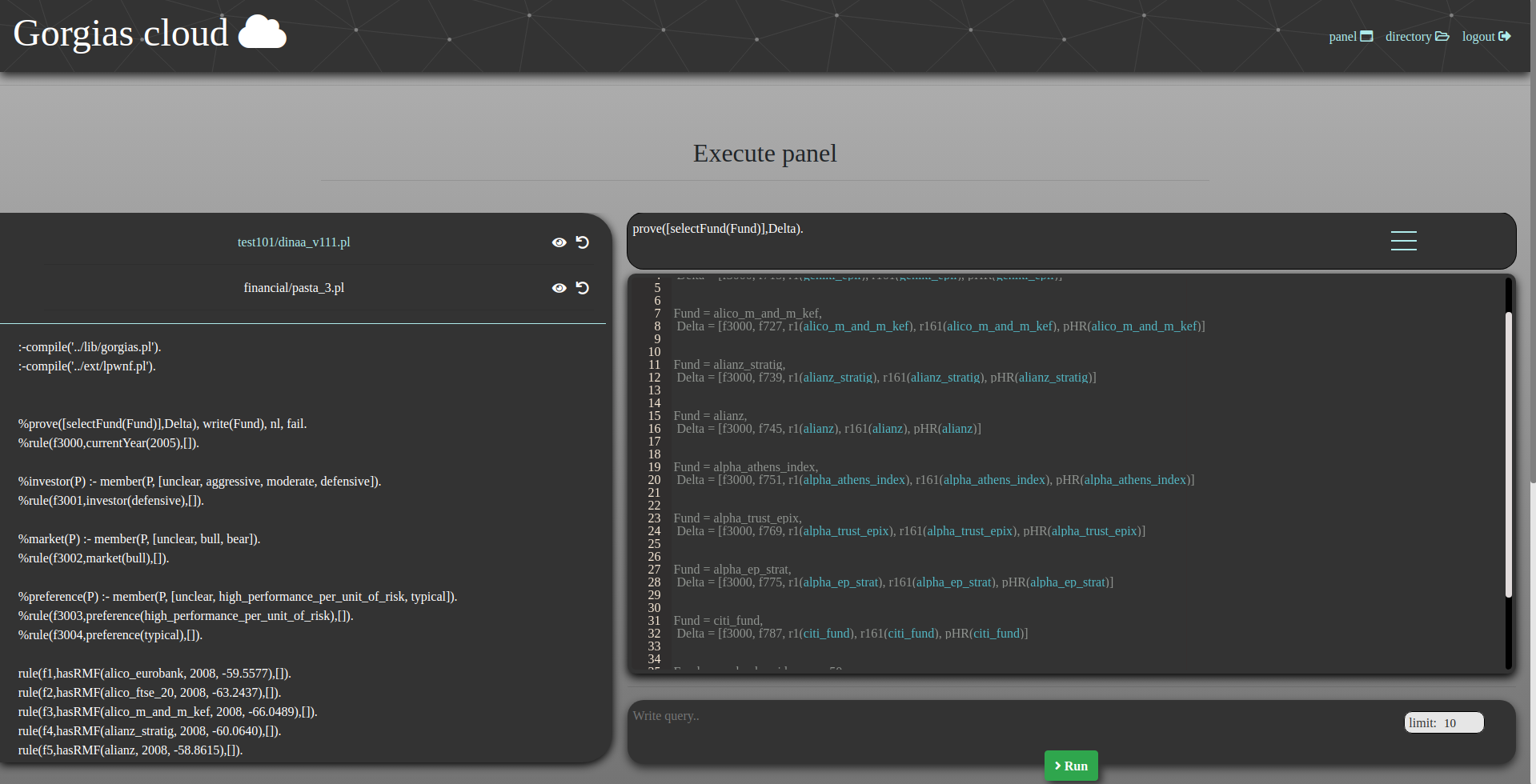Open the panel link in header
Image resolution: width=1536 pixels, height=784 pixels.
1350,37
